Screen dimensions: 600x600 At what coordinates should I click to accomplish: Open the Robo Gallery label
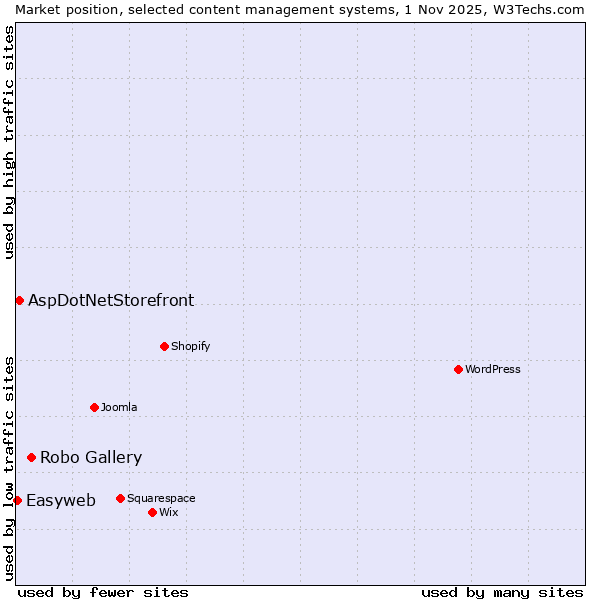click(91, 457)
